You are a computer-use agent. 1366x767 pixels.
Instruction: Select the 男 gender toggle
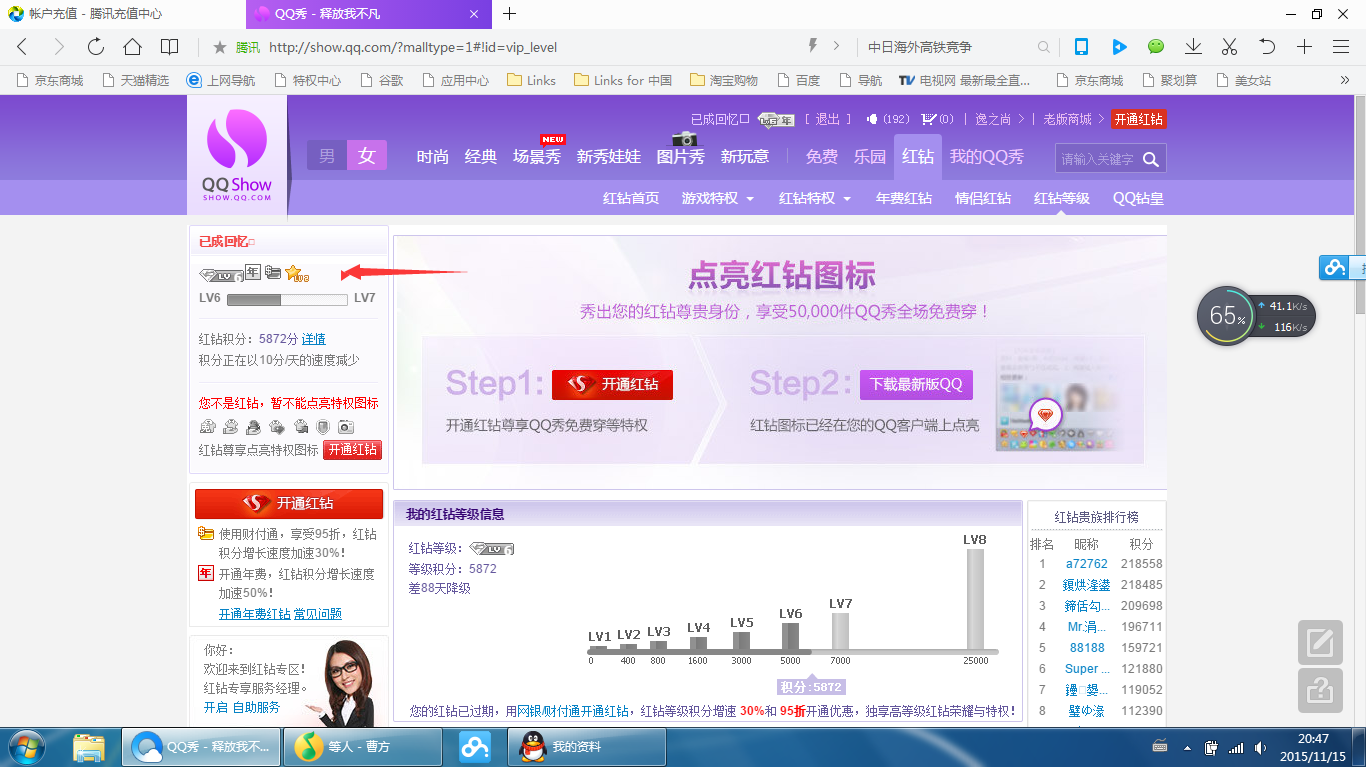(327, 155)
